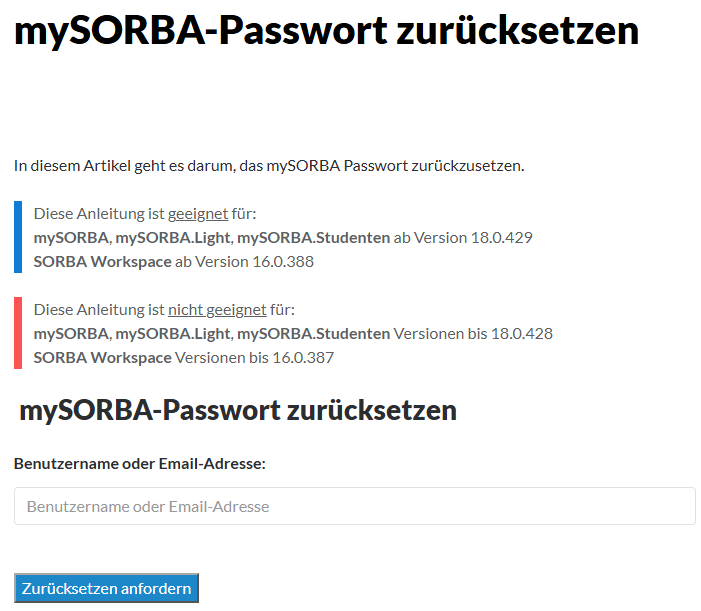Click mySORBA.Studenten in the blue note
701x611 pixels.
(313, 238)
